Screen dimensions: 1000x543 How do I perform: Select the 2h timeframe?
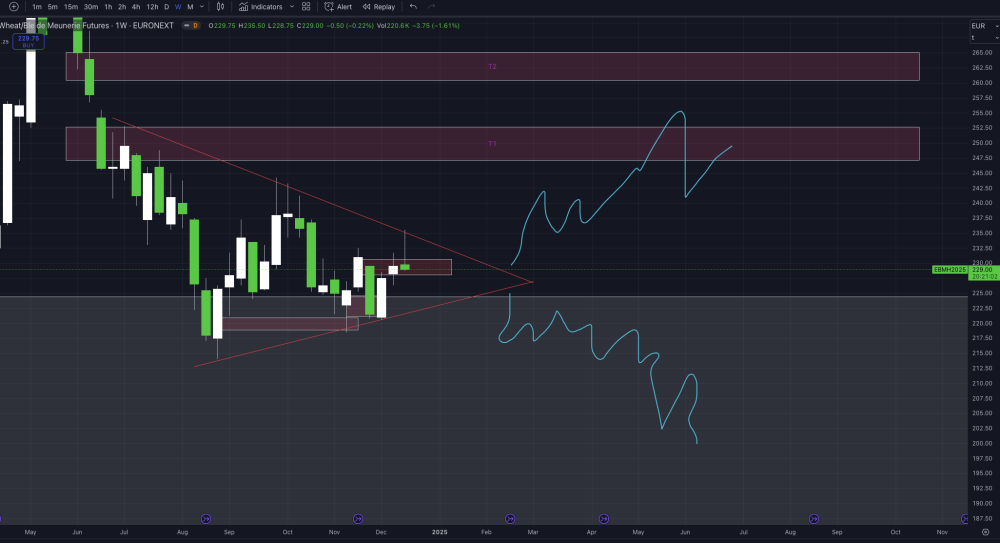(x=122, y=7)
